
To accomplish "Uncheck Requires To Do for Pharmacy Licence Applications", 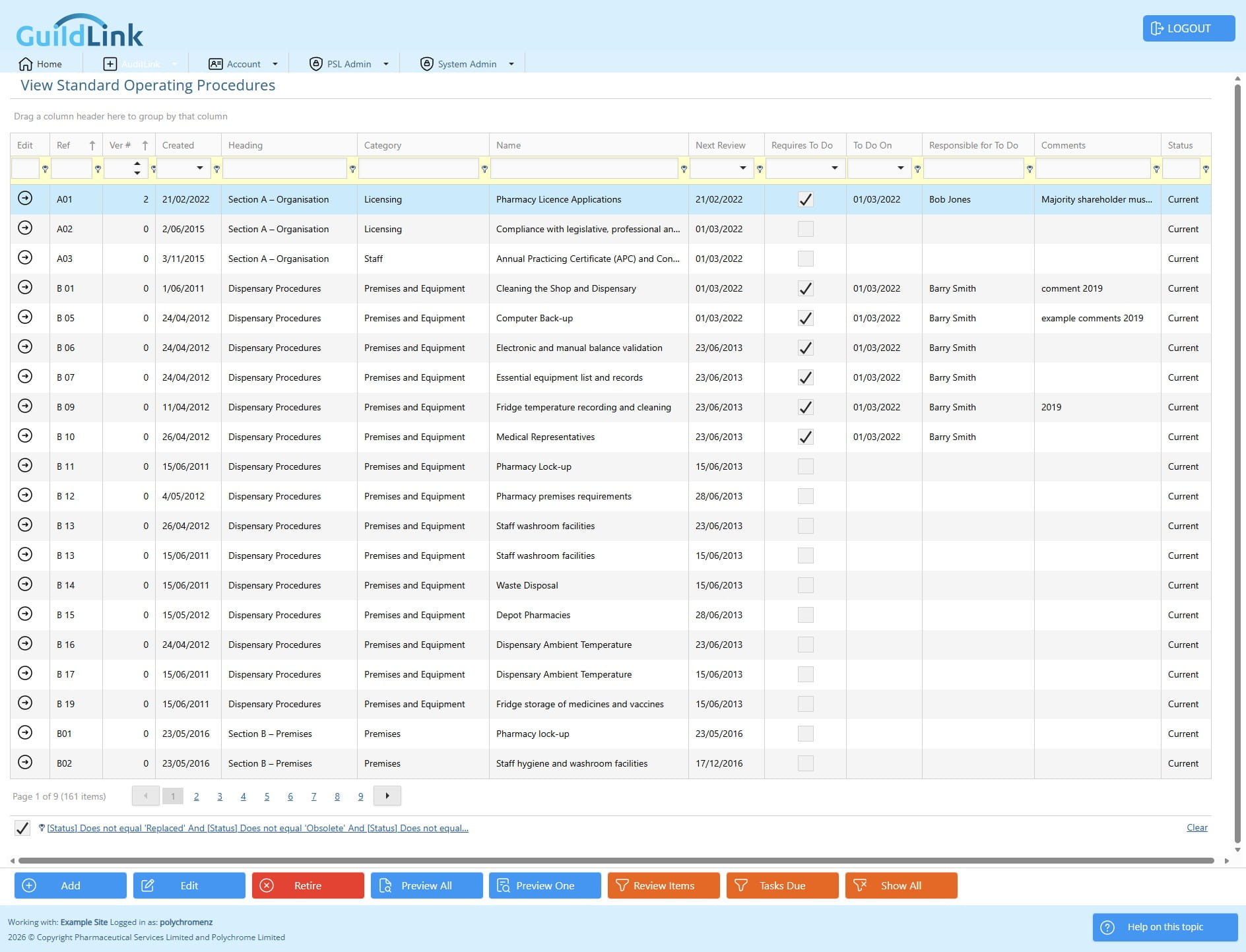I will (805, 199).
